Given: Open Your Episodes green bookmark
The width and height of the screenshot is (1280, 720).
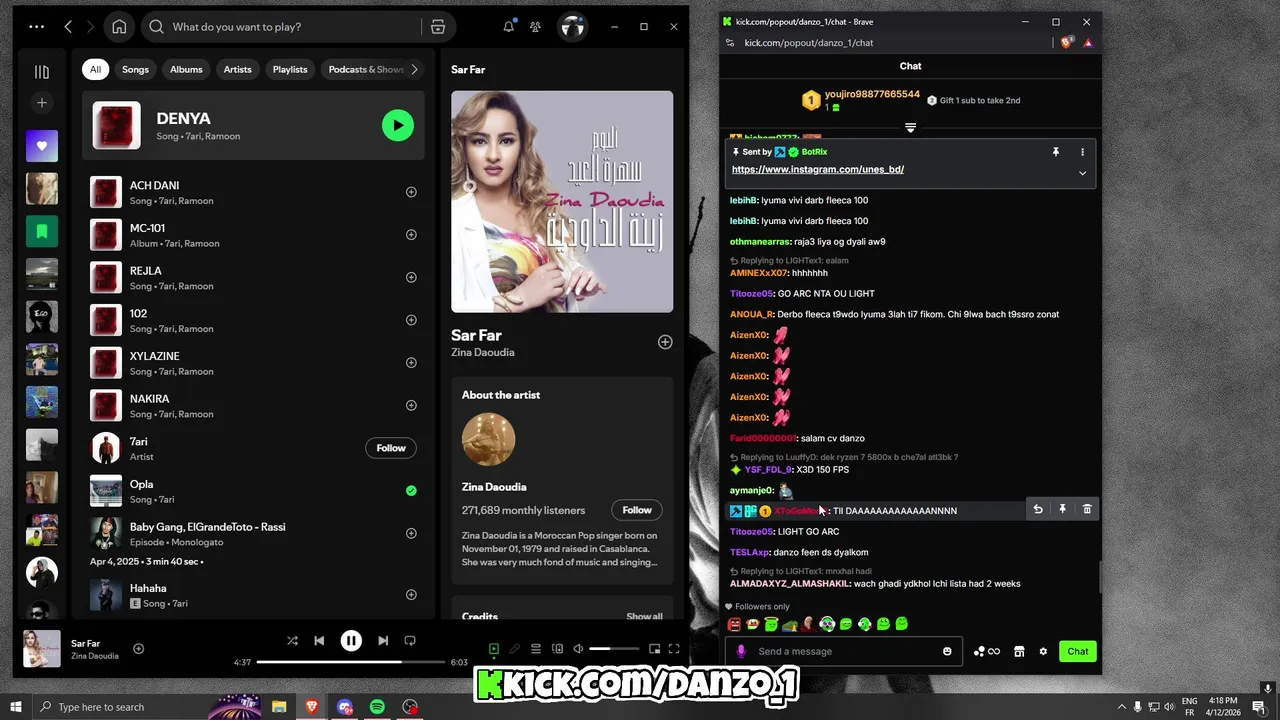Looking at the screenshot, I should [42, 232].
